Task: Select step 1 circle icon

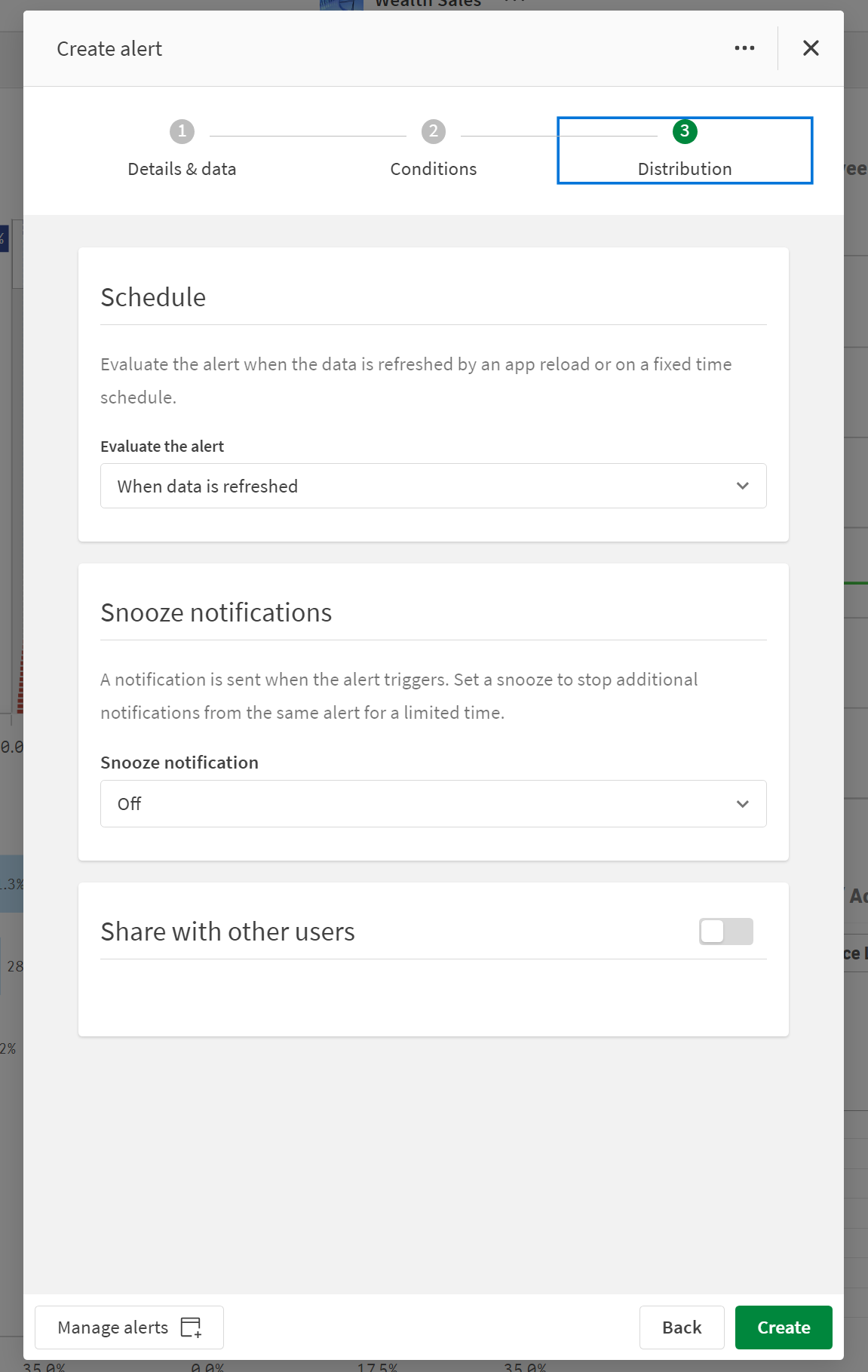Action: click(x=181, y=130)
